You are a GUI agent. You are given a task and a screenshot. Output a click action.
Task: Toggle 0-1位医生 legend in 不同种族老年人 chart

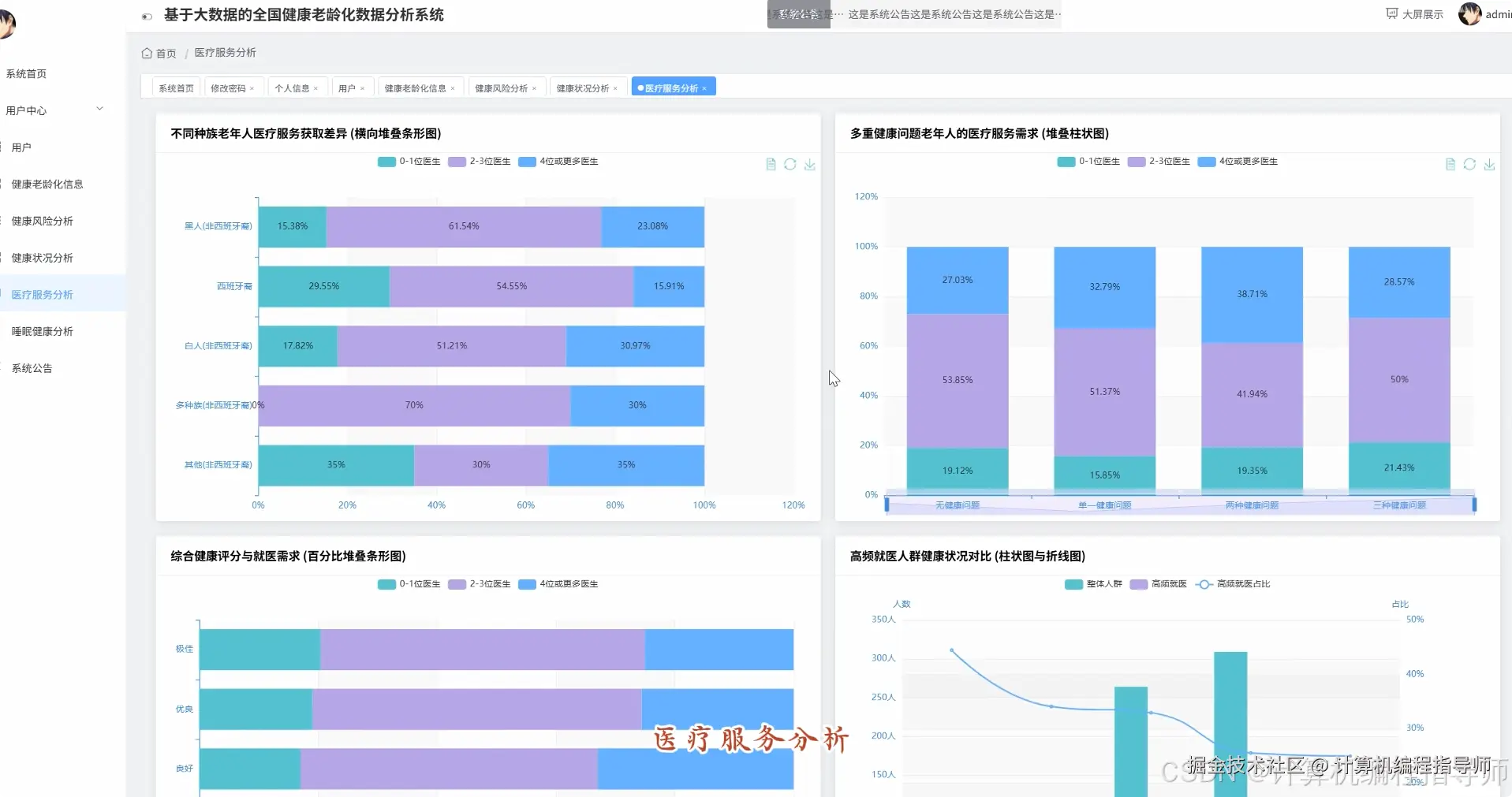click(409, 162)
